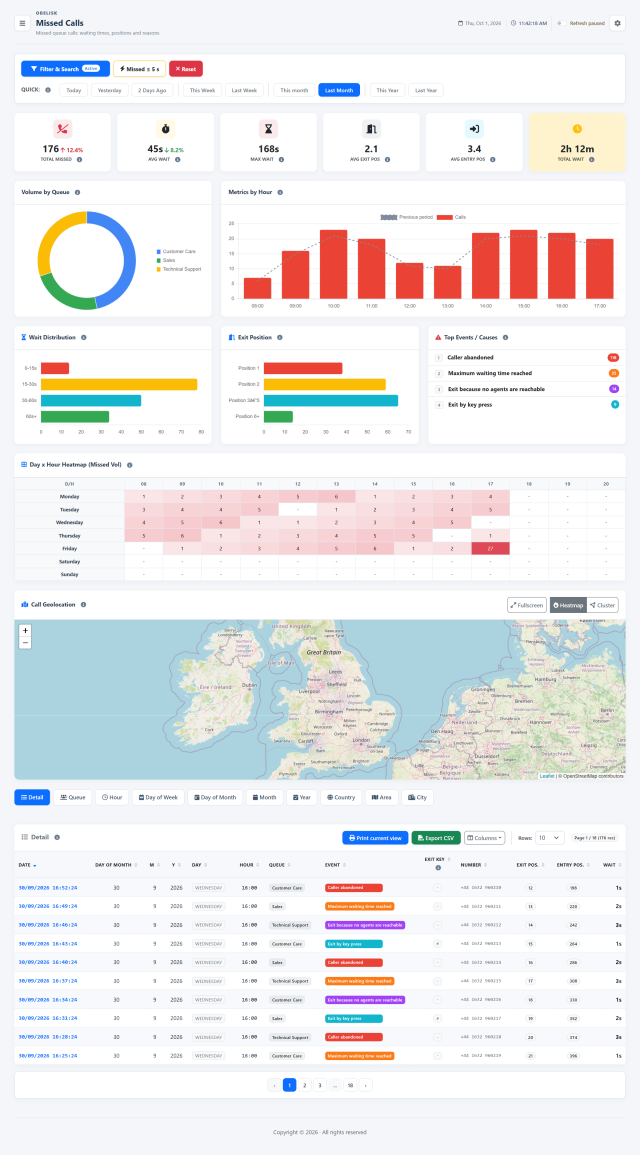Sort table by DATE column

pyautogui.click(x=28, y=865)
